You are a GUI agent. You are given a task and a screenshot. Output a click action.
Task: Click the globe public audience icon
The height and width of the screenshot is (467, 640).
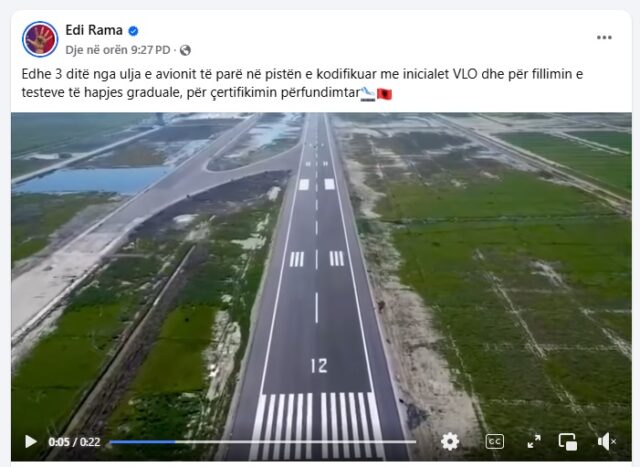(185, 50)
